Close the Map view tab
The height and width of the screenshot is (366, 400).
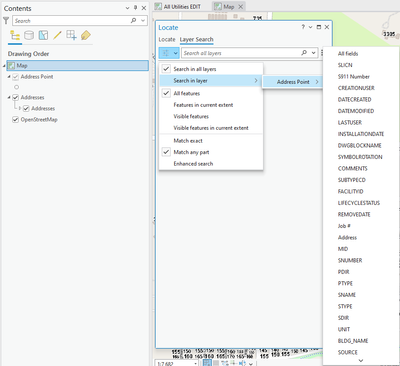tap(241, 7)
